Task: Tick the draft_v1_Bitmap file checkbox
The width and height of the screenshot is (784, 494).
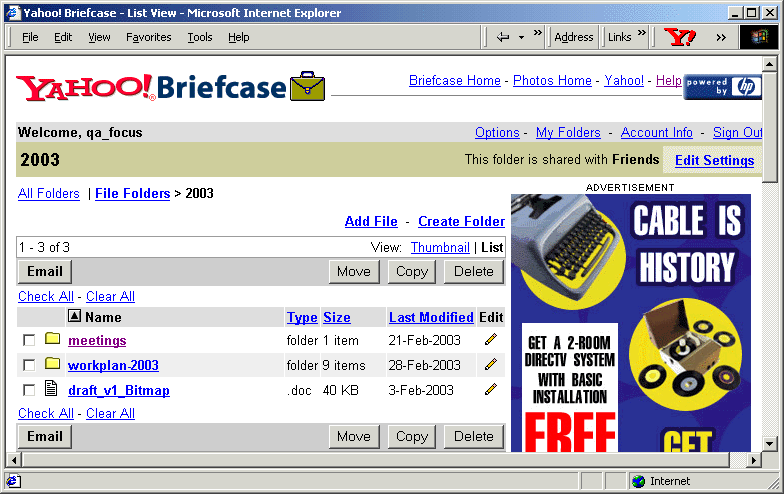Action: (x=29, y=390)
